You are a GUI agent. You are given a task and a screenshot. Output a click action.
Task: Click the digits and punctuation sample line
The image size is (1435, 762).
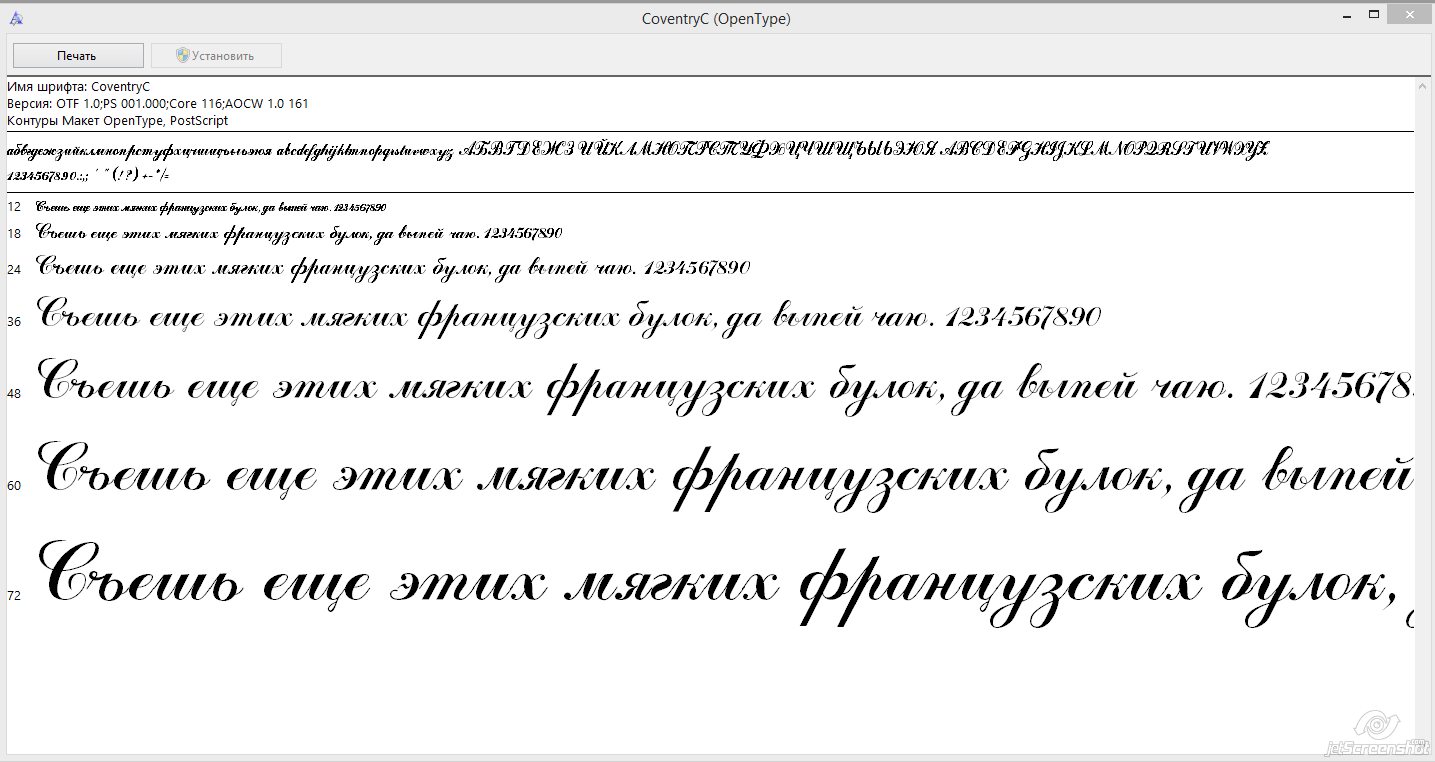click(88, 175)
